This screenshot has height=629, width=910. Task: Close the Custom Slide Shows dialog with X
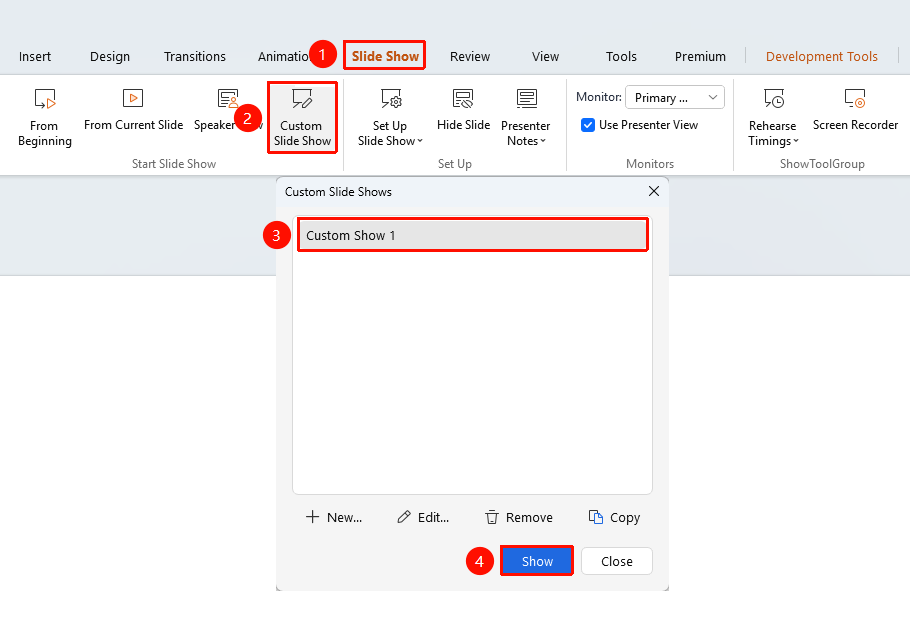click(653, 191)
